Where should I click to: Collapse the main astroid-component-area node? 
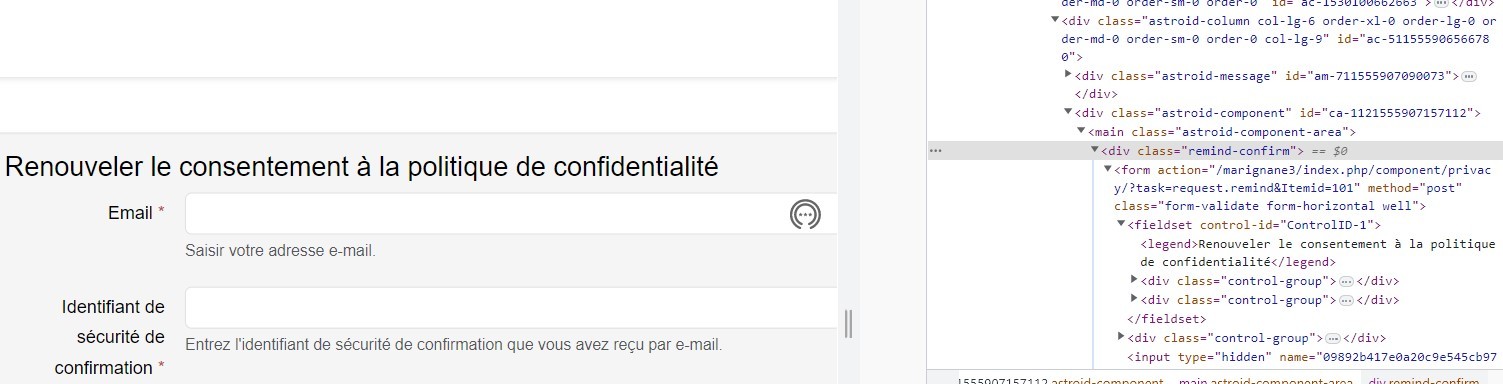coord(1081,131)
